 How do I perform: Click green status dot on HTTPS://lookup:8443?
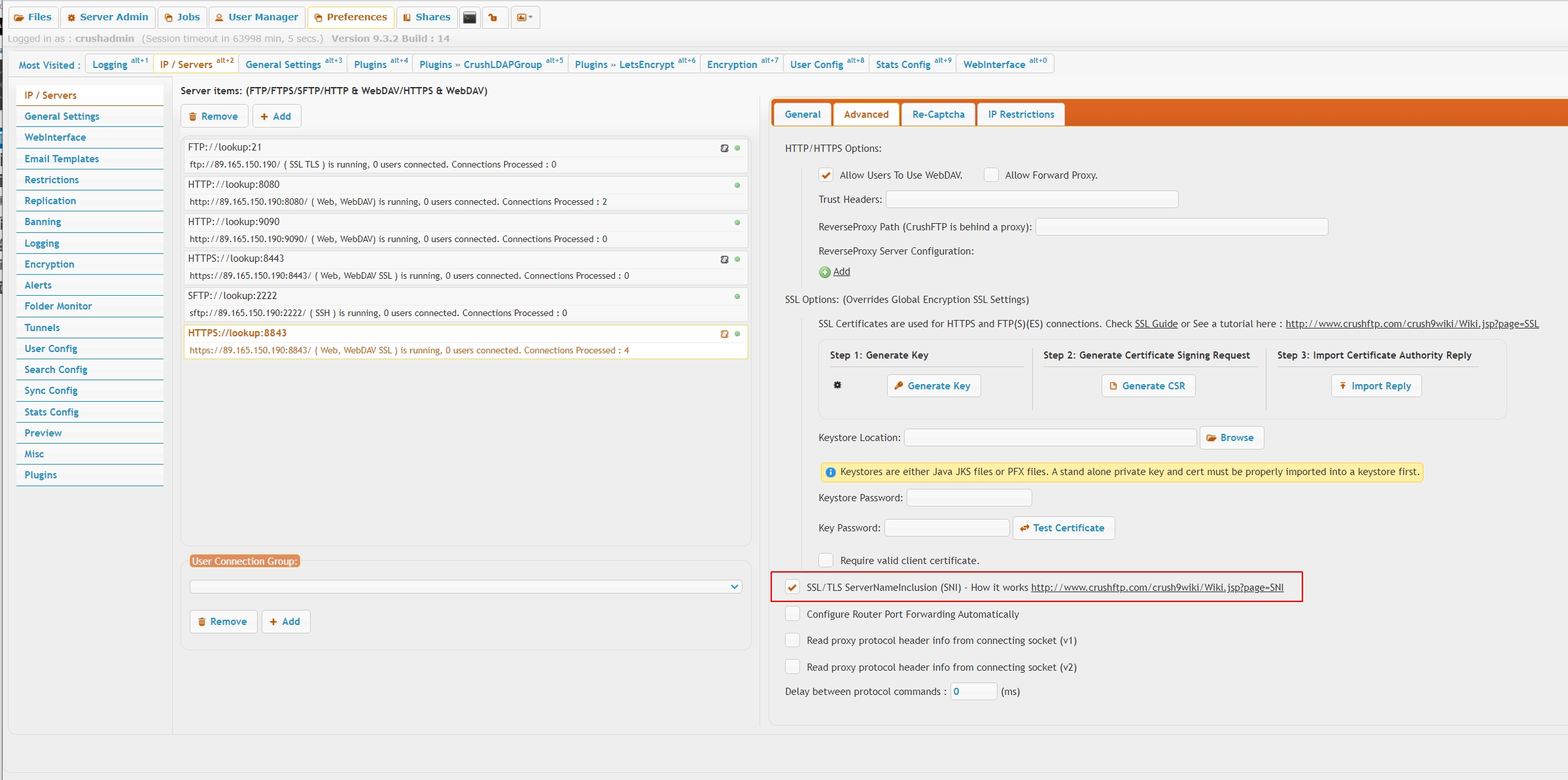coord(737,259)
